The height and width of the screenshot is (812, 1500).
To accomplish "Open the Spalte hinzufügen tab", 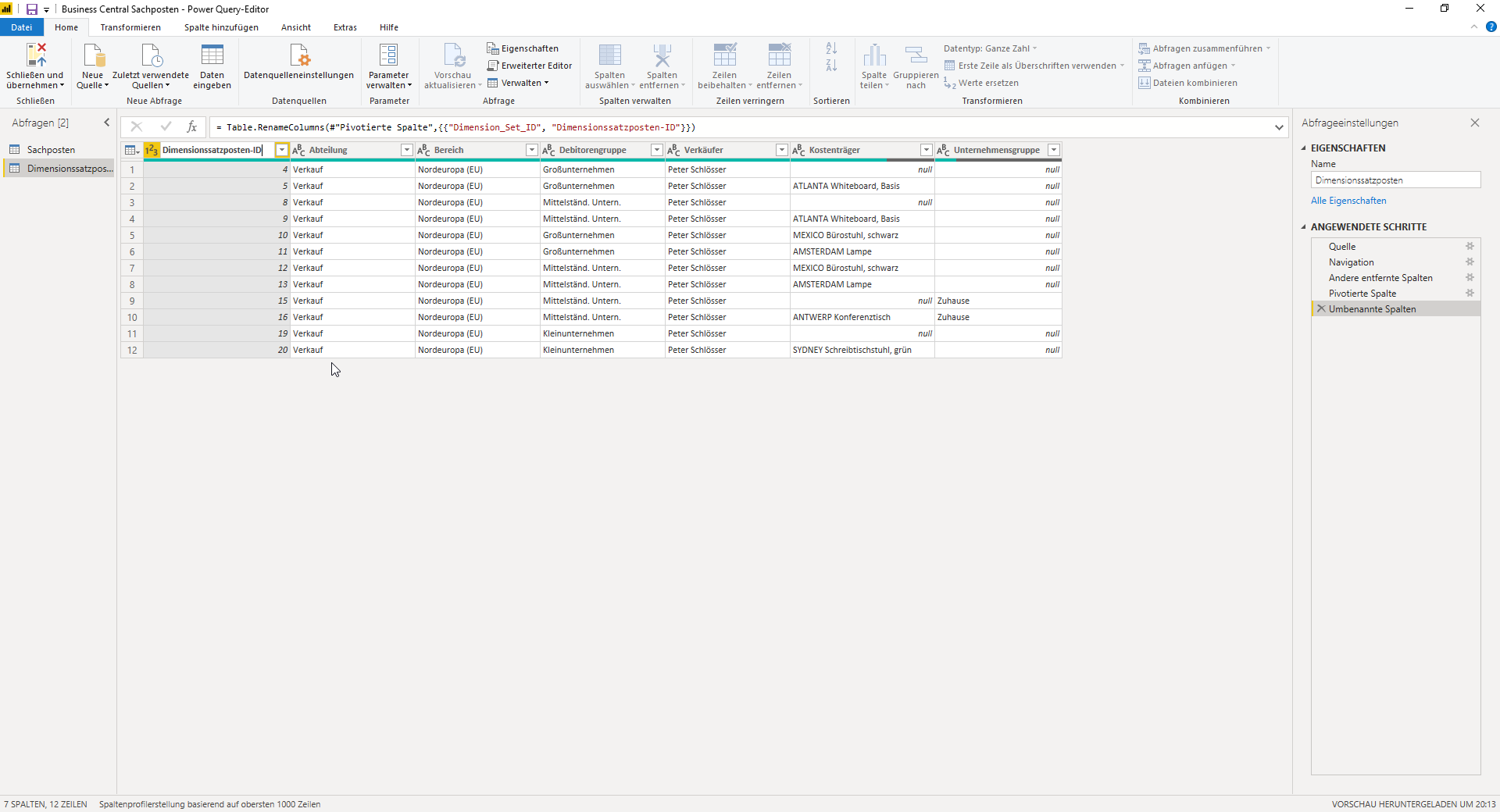I will click(221, 27).
